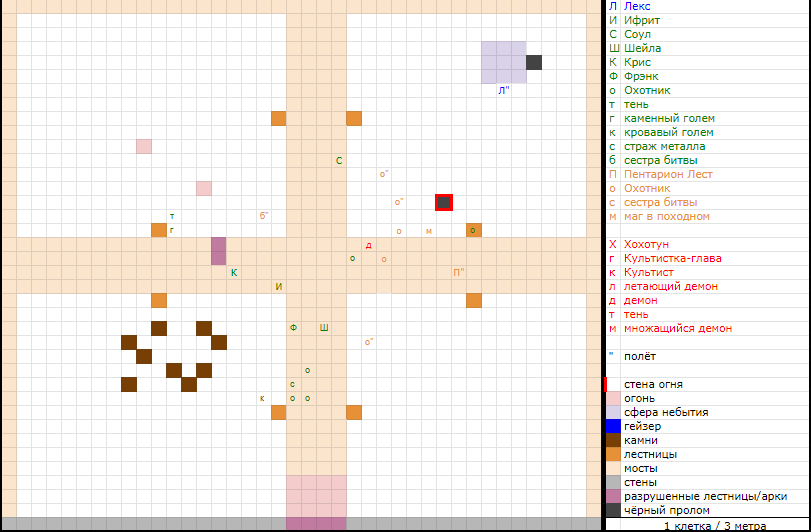The height and width of the screenshot is (532, 811).
Task: Click the green 'С' token on the vertical bridge
Action: point(339,161)
